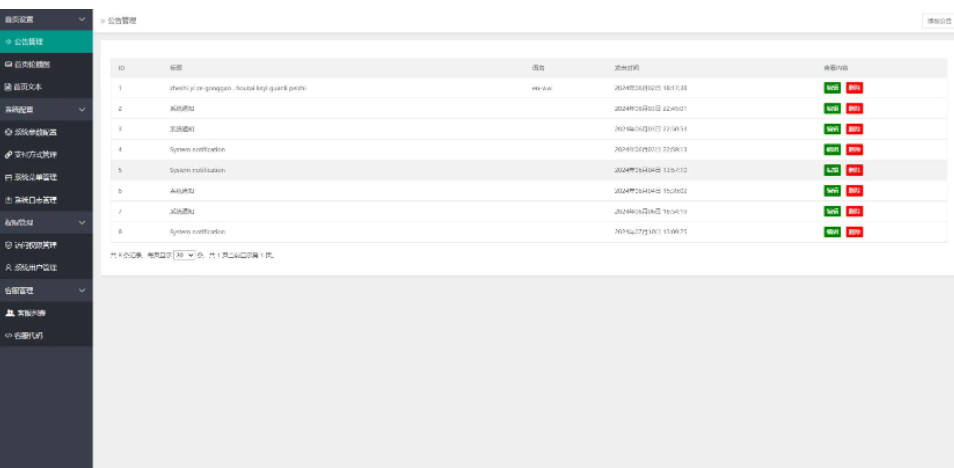Open the 首页文本 document icon item
The image size is (954, 468).
[8, 87]
